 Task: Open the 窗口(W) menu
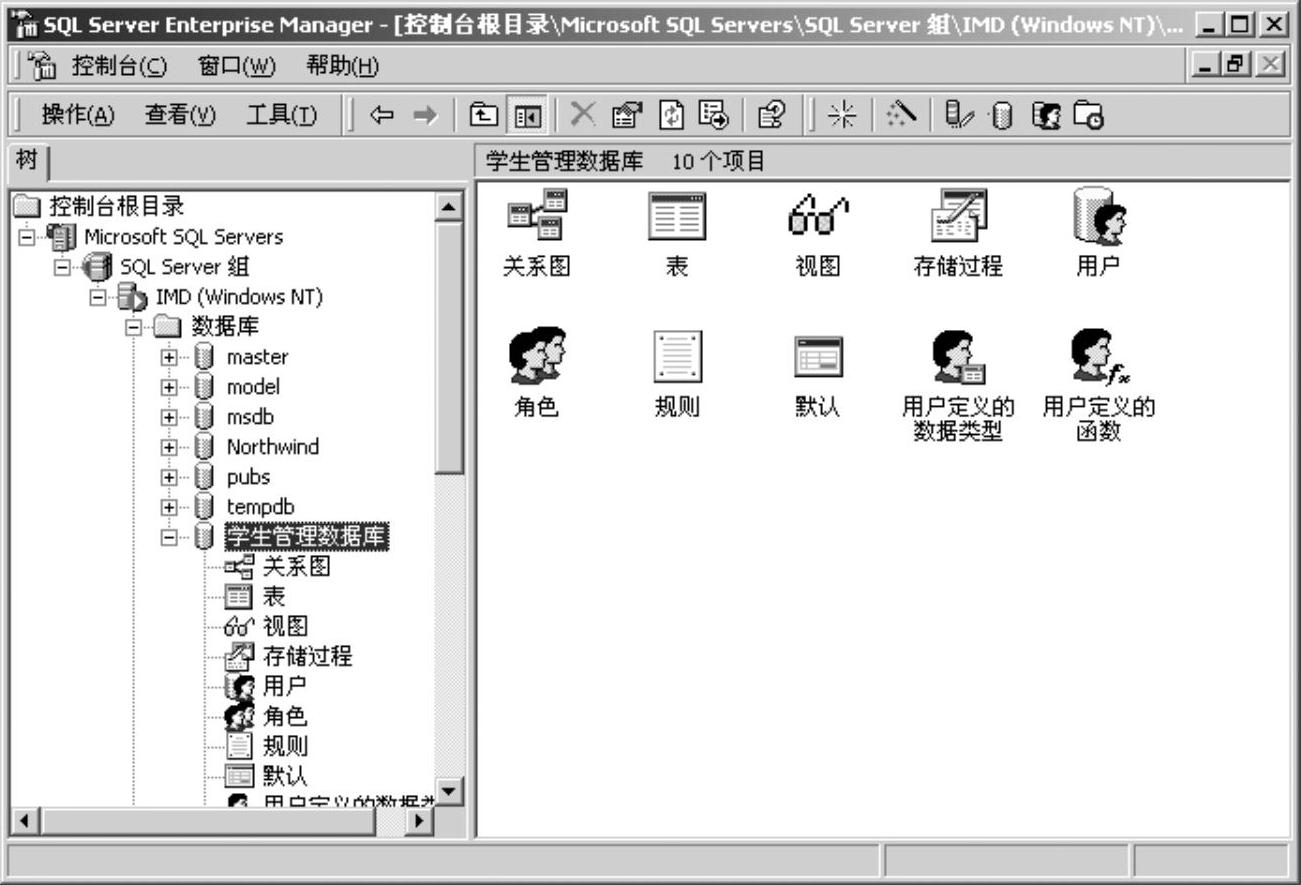(x=237, y=67)
